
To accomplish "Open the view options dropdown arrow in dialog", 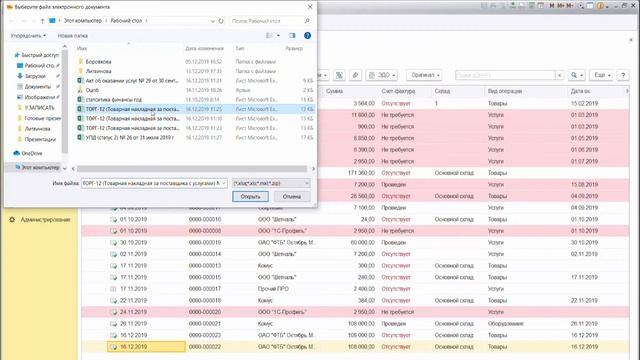I will coord(278,36).
